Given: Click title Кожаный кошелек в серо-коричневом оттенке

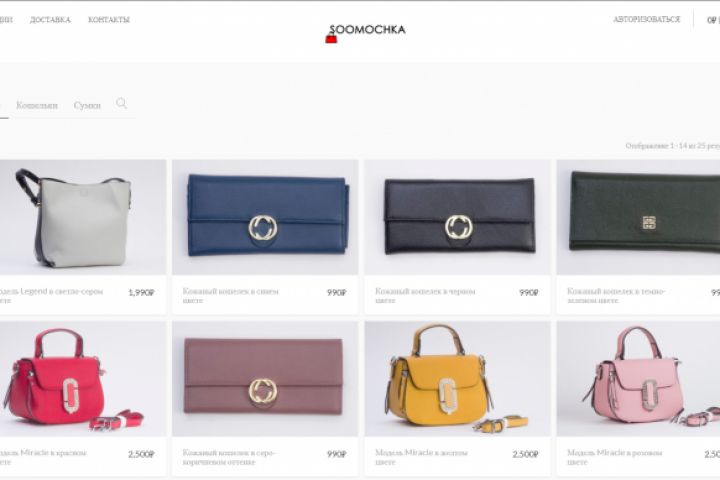Looking at the screenshot, I should [229, 457].
